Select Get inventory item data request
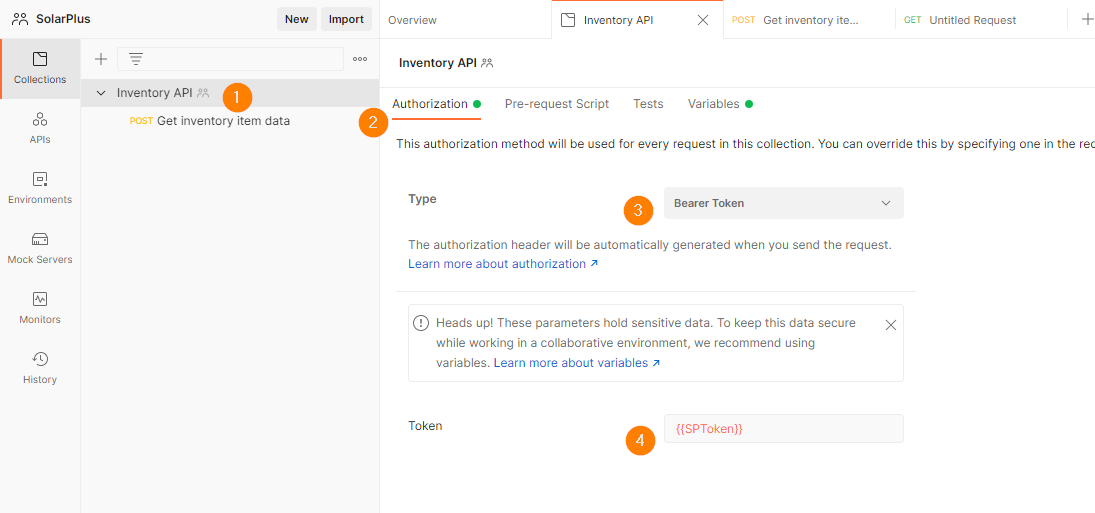This screenshot has height=513, width=1095. [x=223, y=121]
